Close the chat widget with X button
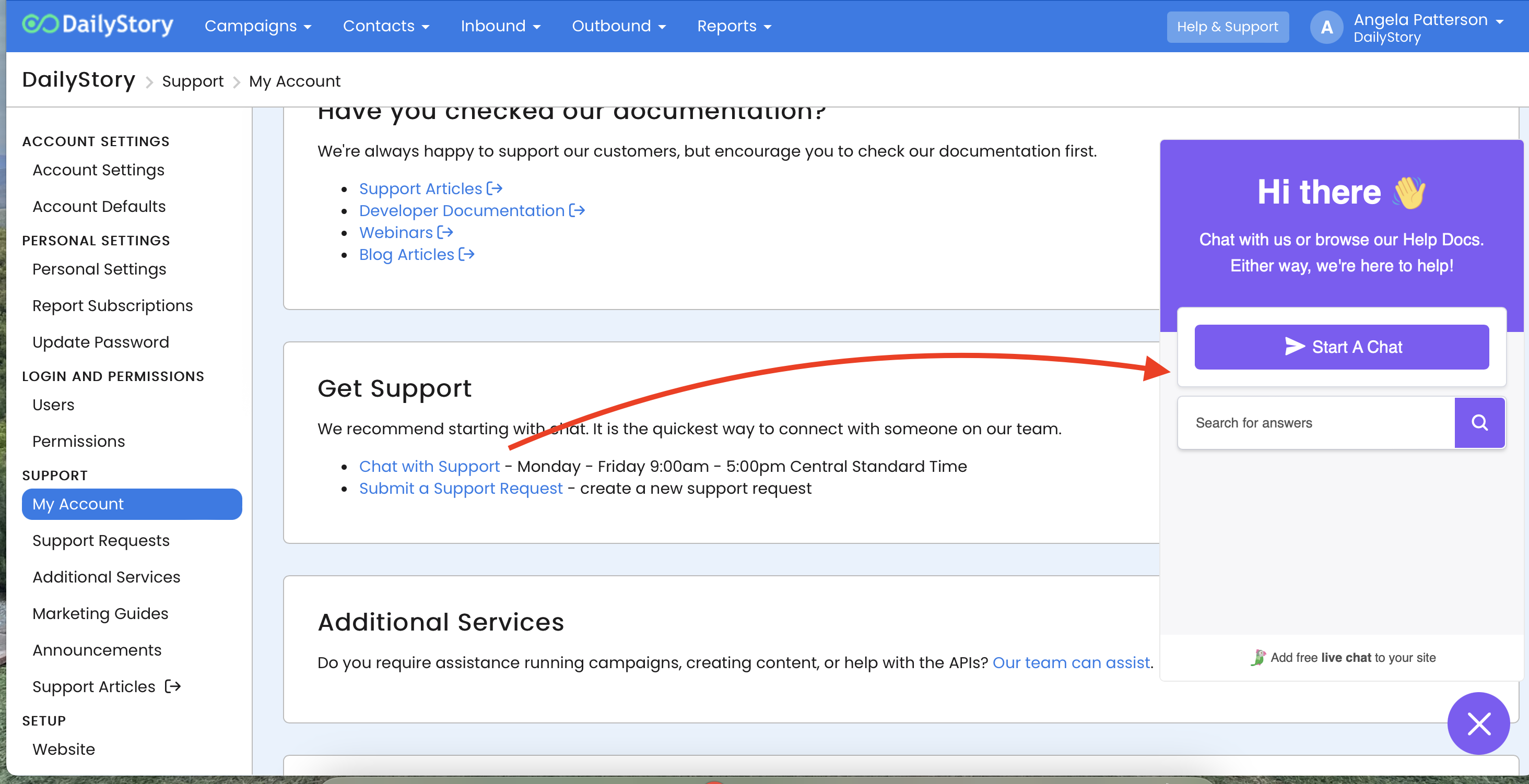This screenshot has width=1529, height=784. click(x=1478, y=723)
